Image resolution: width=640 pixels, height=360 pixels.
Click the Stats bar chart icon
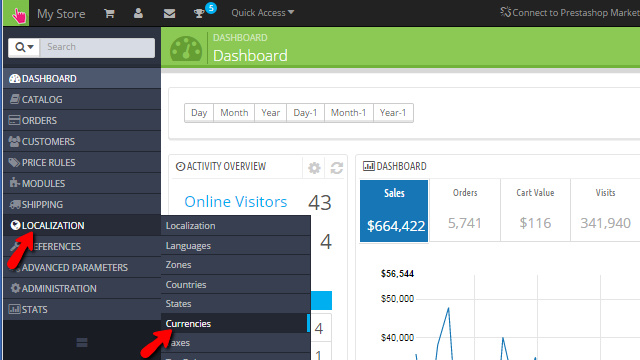[x=14, y=309]
